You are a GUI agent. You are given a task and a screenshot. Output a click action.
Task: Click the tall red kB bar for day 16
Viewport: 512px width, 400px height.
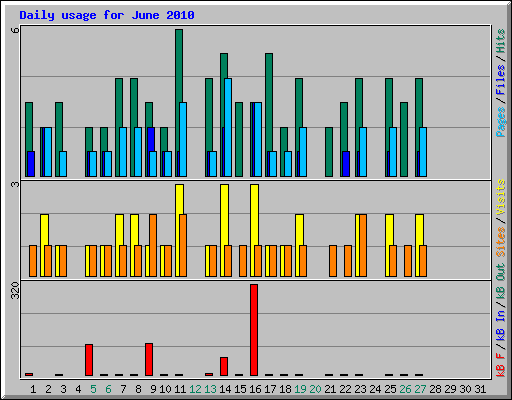(254, 330)
